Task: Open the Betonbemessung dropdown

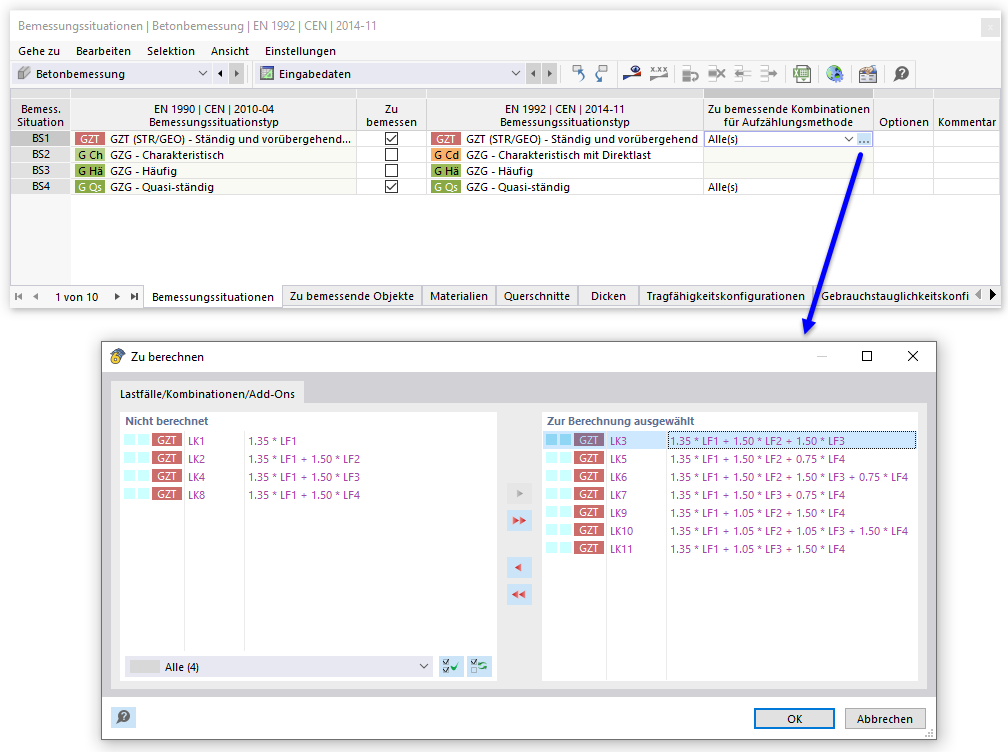Action: [x=202, y=74]
